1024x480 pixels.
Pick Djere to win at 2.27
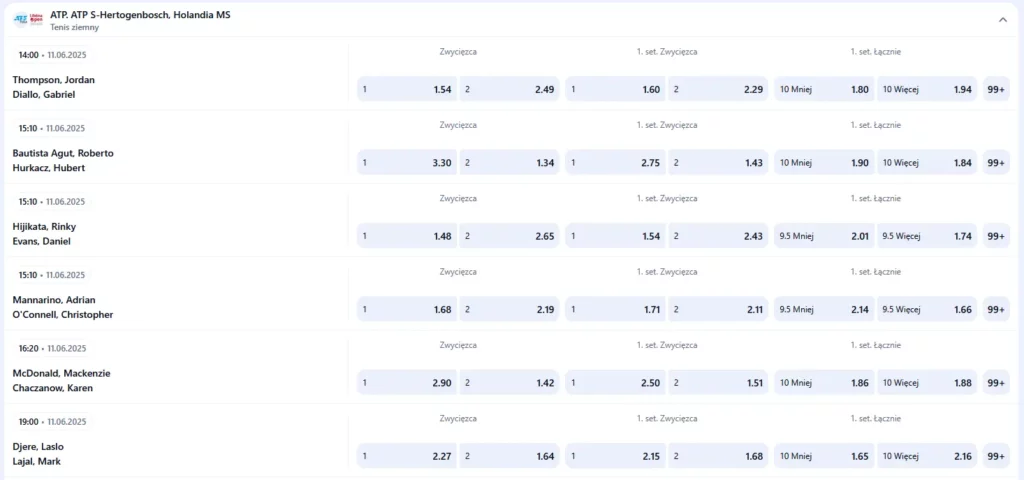[x=407, y=456]
